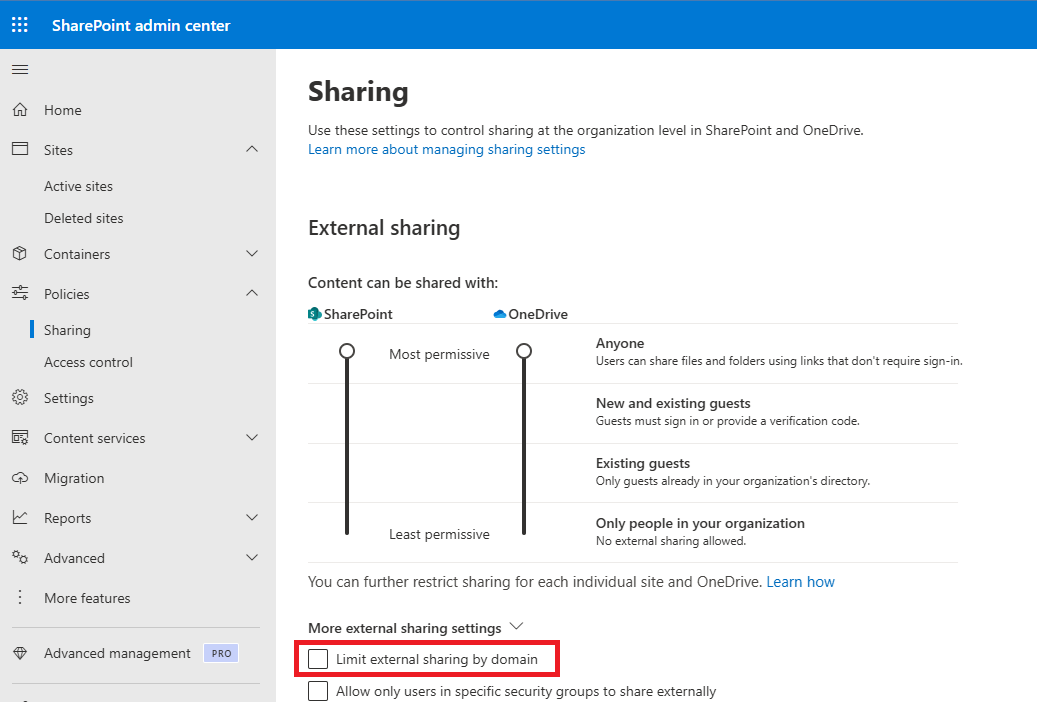Check Allow only users in specific security groups
The image size is (1037, 702).
[x=318, y=691]
